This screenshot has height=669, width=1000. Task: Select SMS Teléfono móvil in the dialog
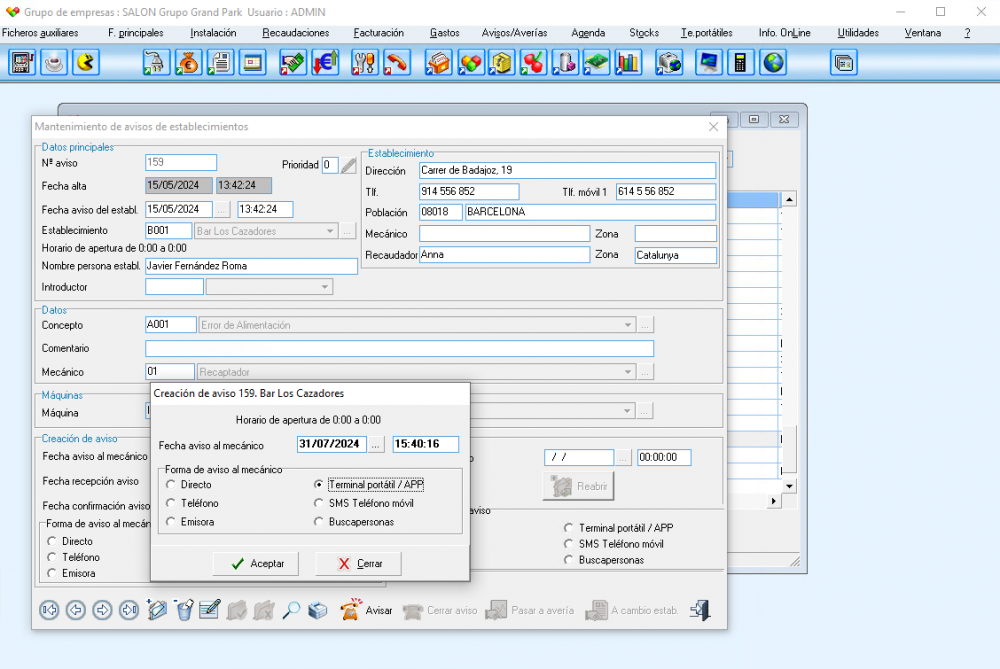(x=318, y=503)
